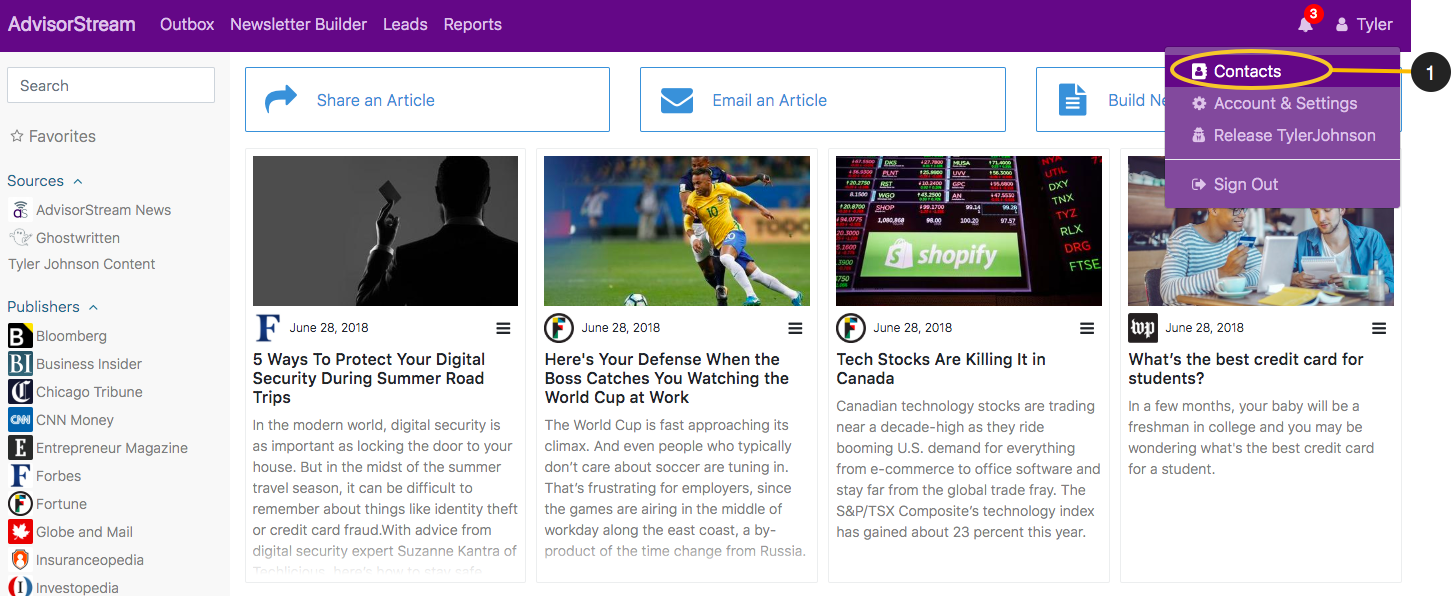Open the notifications bell icon
This screenshot has height=596, width=1453.
[x=1306, y=24]
